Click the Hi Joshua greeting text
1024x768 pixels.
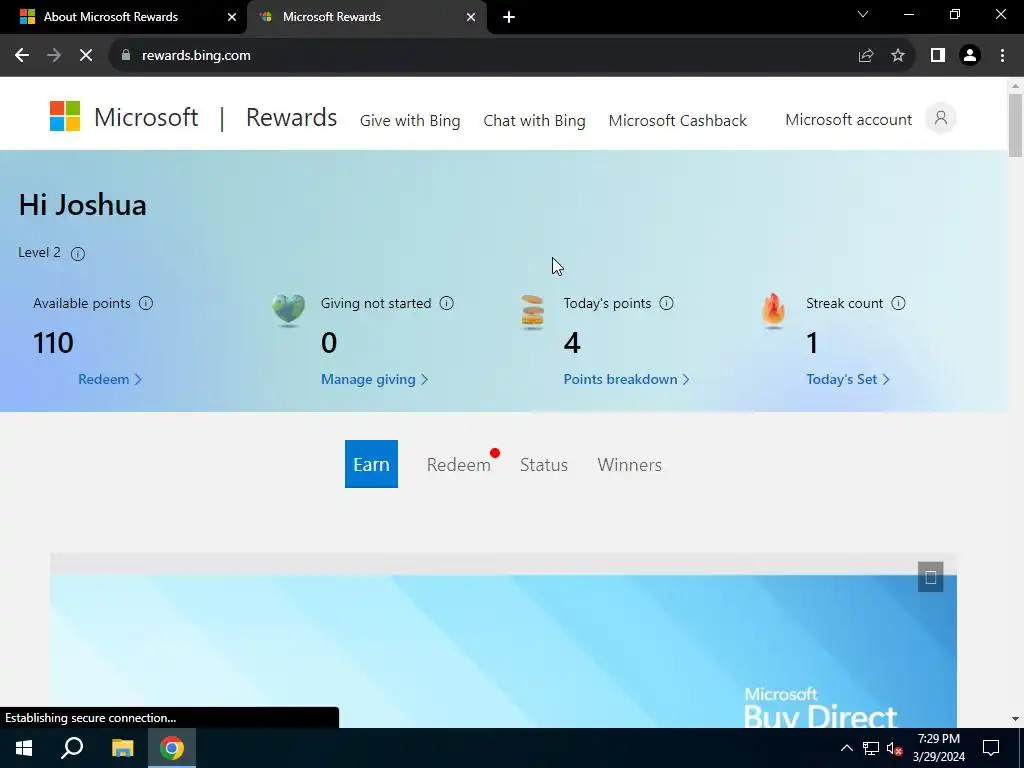click(82, 205)
